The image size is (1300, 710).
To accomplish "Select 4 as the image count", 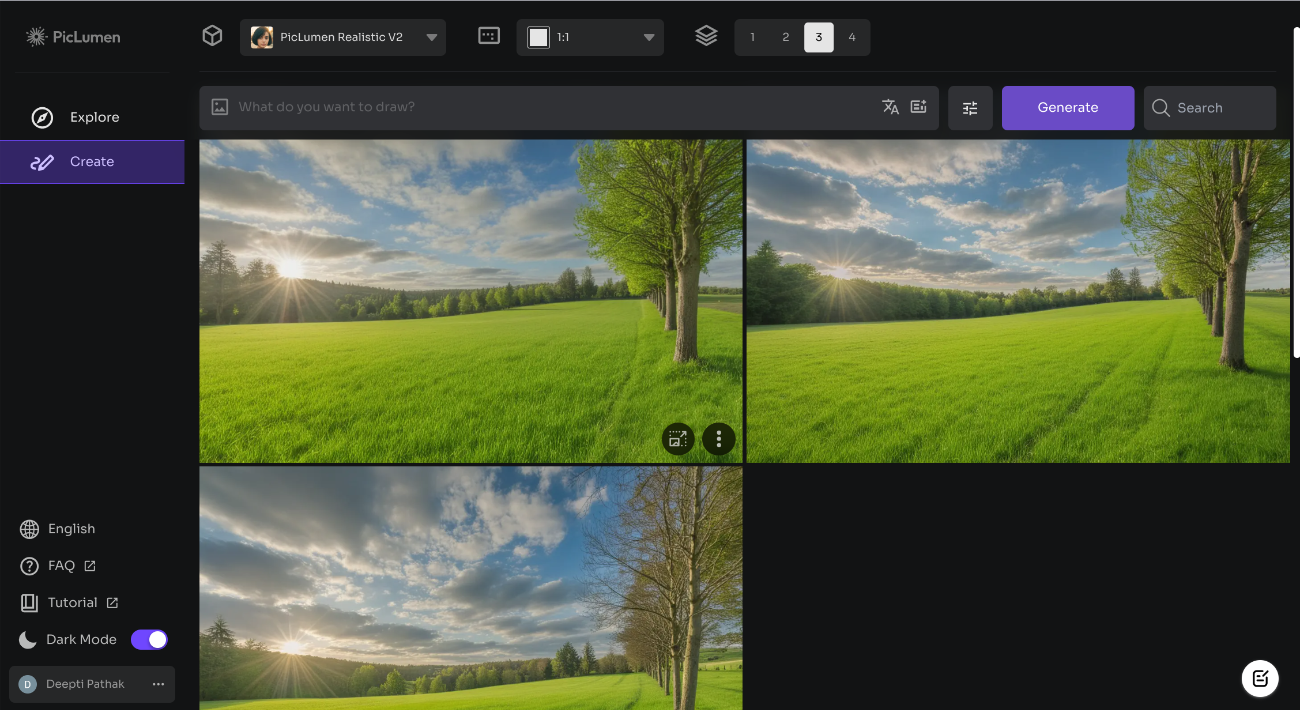I will coord(852,36).
